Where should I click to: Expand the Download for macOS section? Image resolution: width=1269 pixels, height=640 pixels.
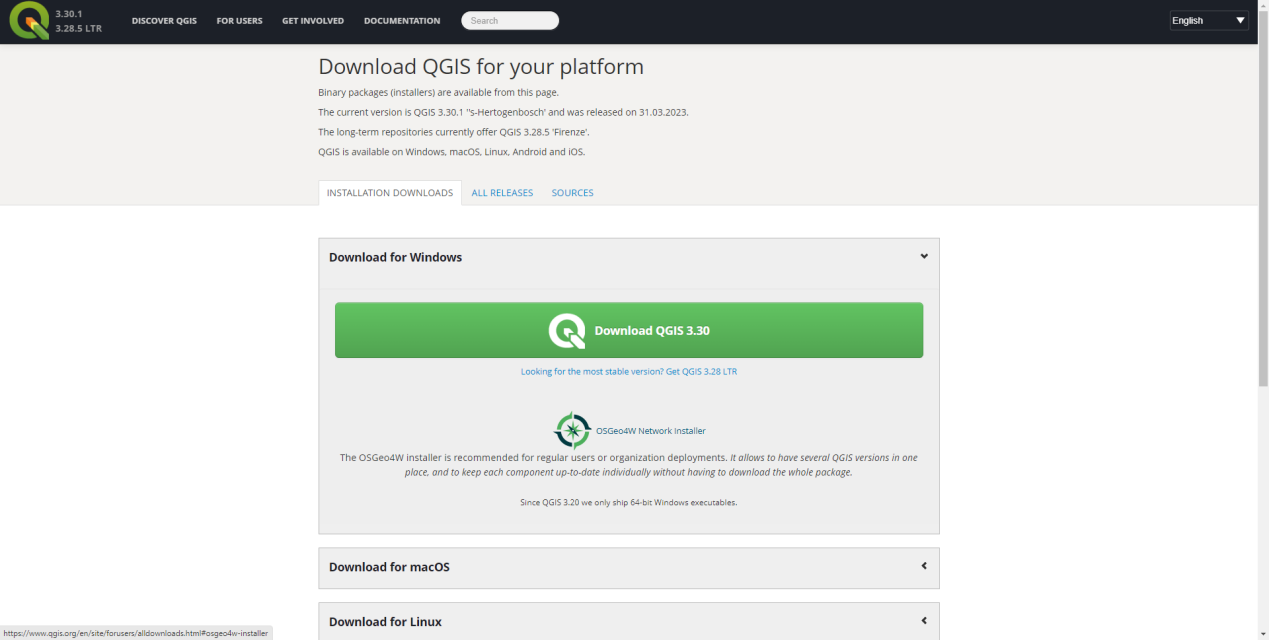(x=924, y=566)
